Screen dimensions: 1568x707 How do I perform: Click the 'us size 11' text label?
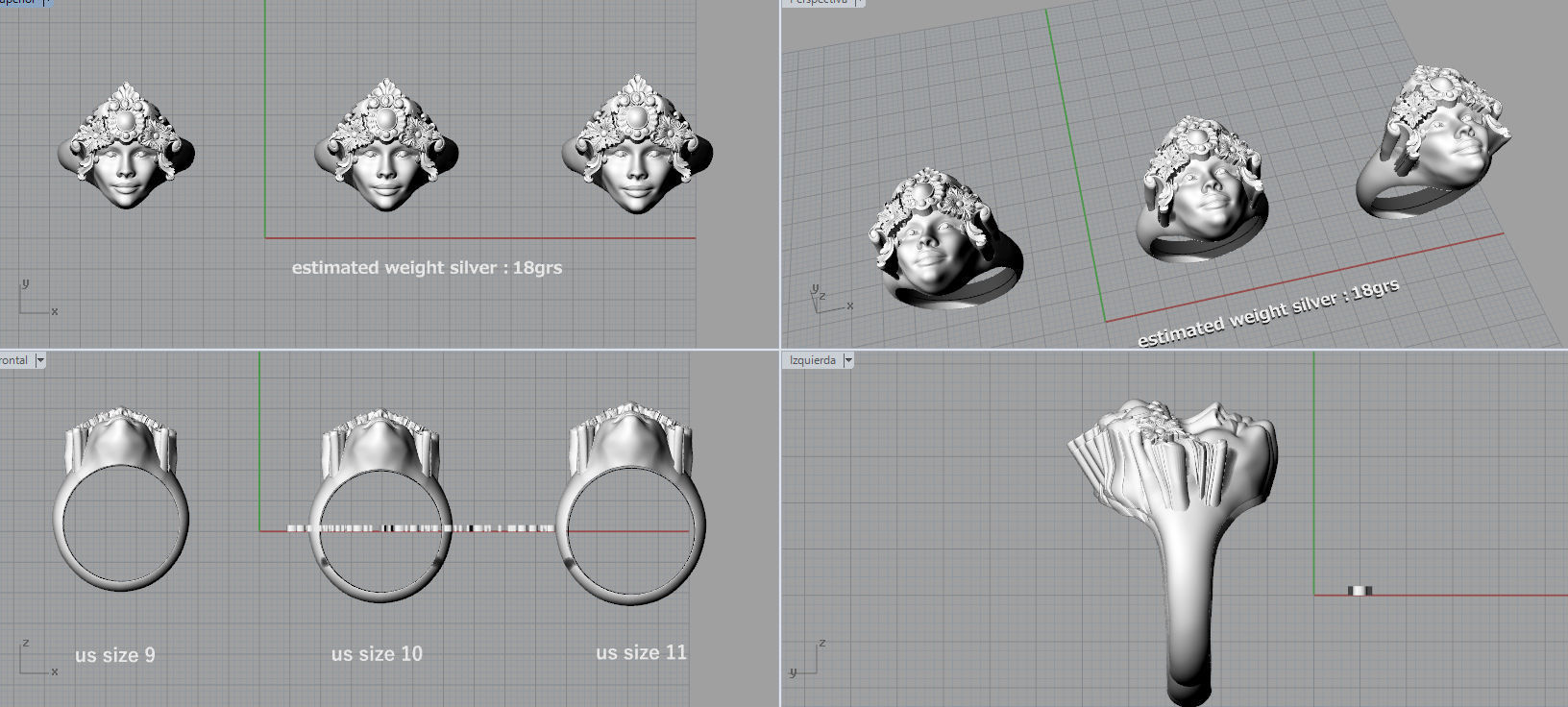(641, 652)
